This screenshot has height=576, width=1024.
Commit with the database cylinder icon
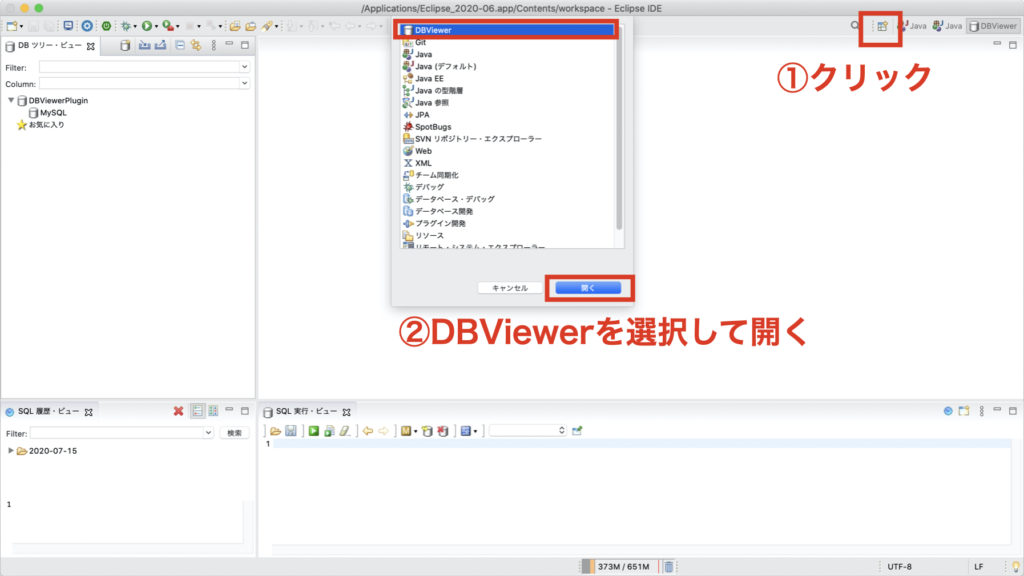click(427, 431)
